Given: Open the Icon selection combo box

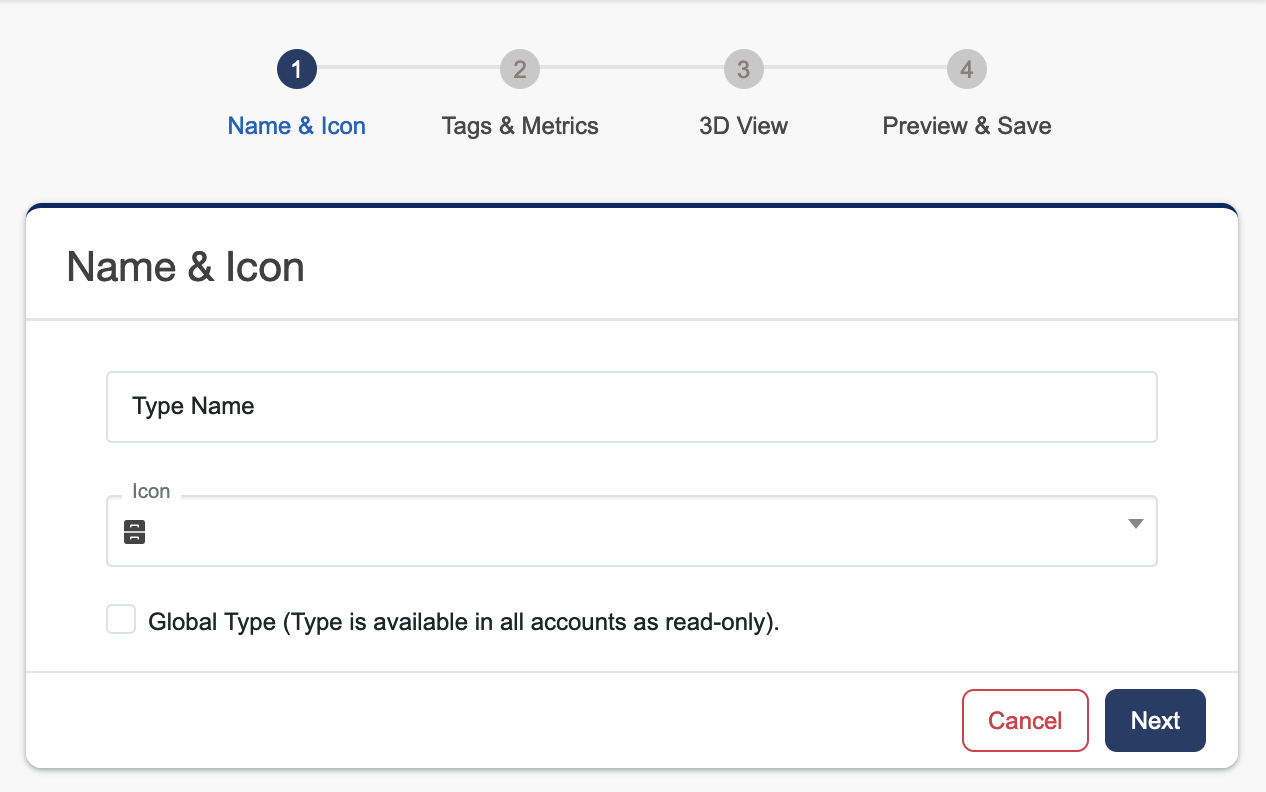Looking at the screenshot, I should (631, 532).
